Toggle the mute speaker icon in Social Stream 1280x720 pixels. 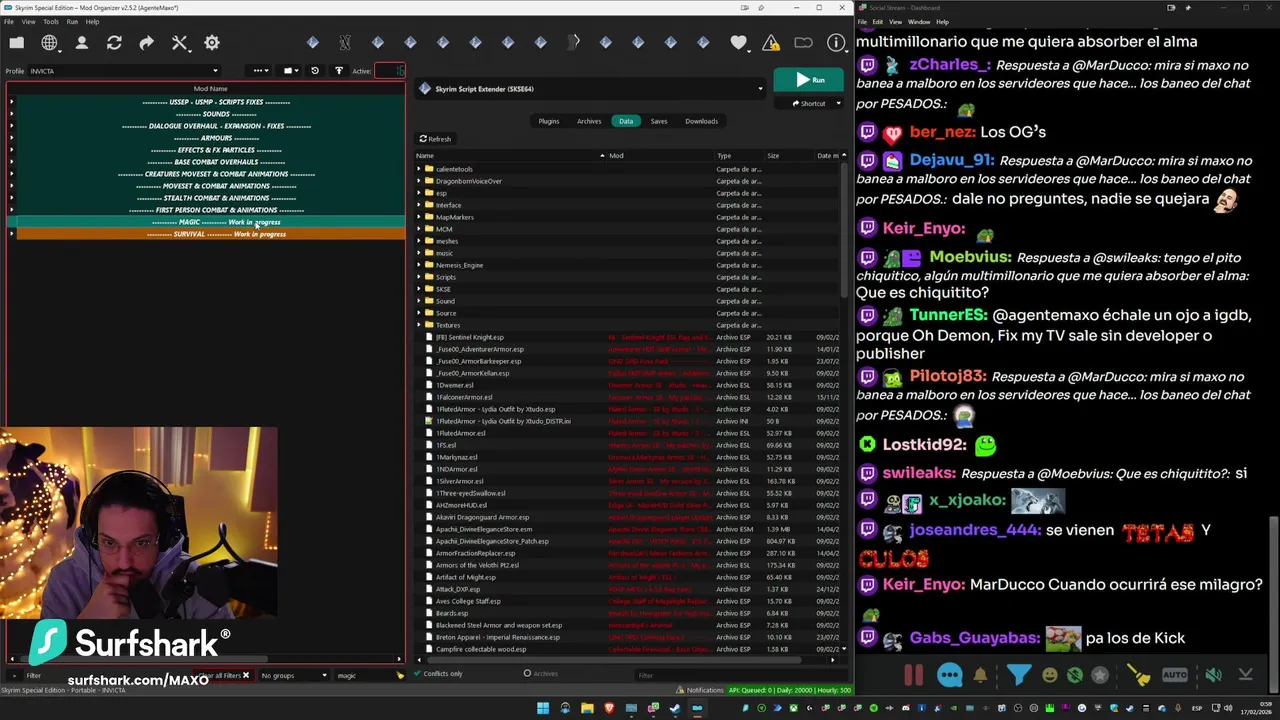point(1213,675)
